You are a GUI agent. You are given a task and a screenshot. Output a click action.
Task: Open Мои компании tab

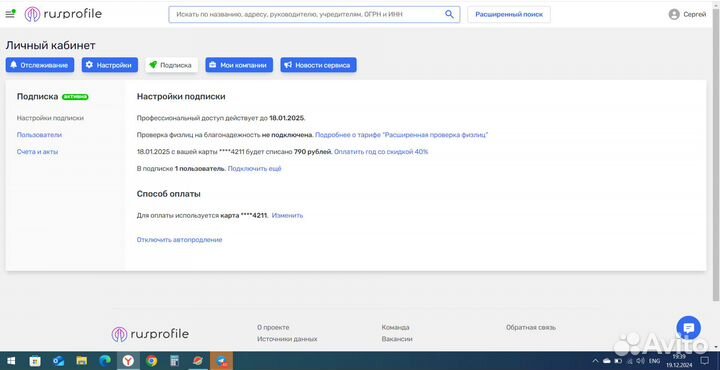pyautogui.click(x=239, y=65)
